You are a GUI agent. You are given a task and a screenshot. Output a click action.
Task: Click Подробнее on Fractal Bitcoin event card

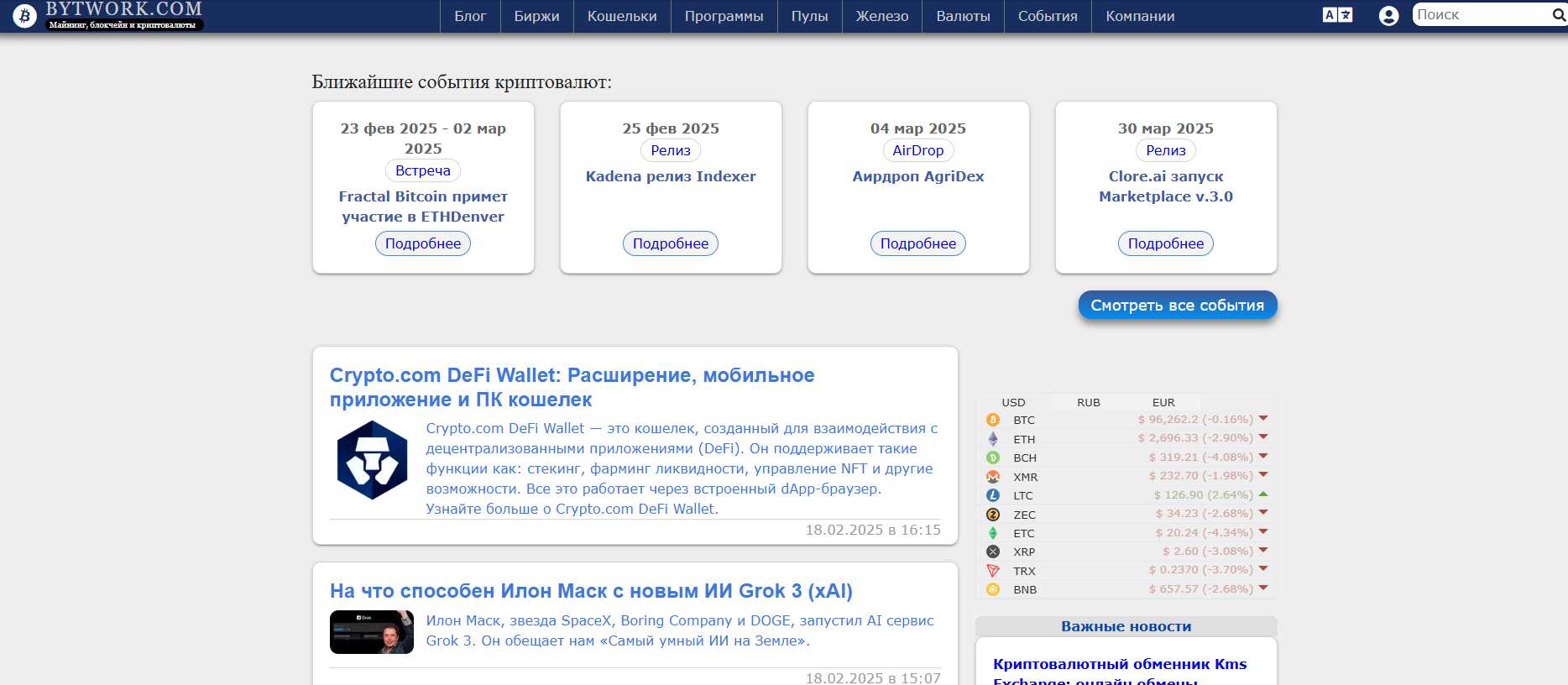click(x=423, y=243)
